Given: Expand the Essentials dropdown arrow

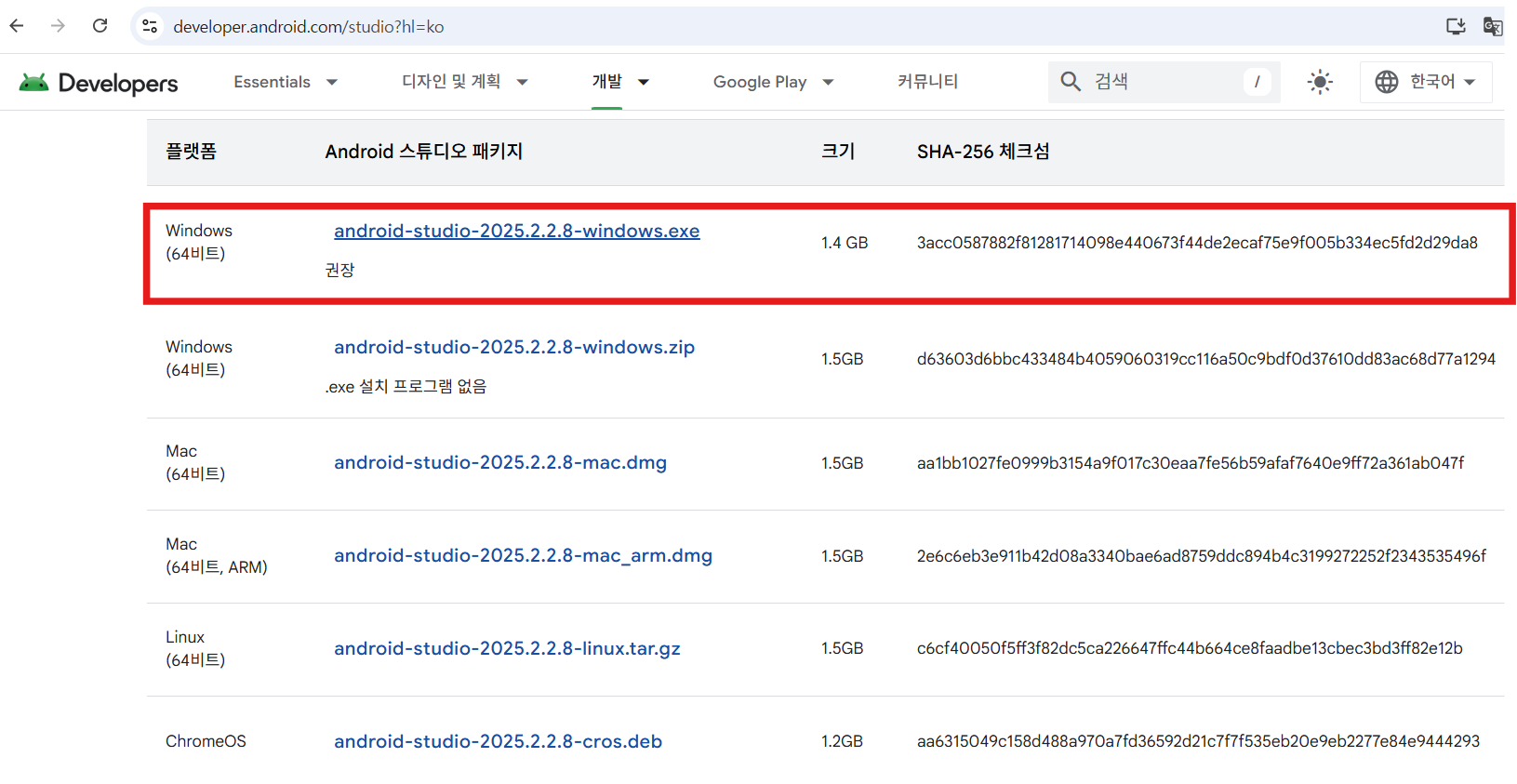Looking at the screenshot, I should 332,82.
